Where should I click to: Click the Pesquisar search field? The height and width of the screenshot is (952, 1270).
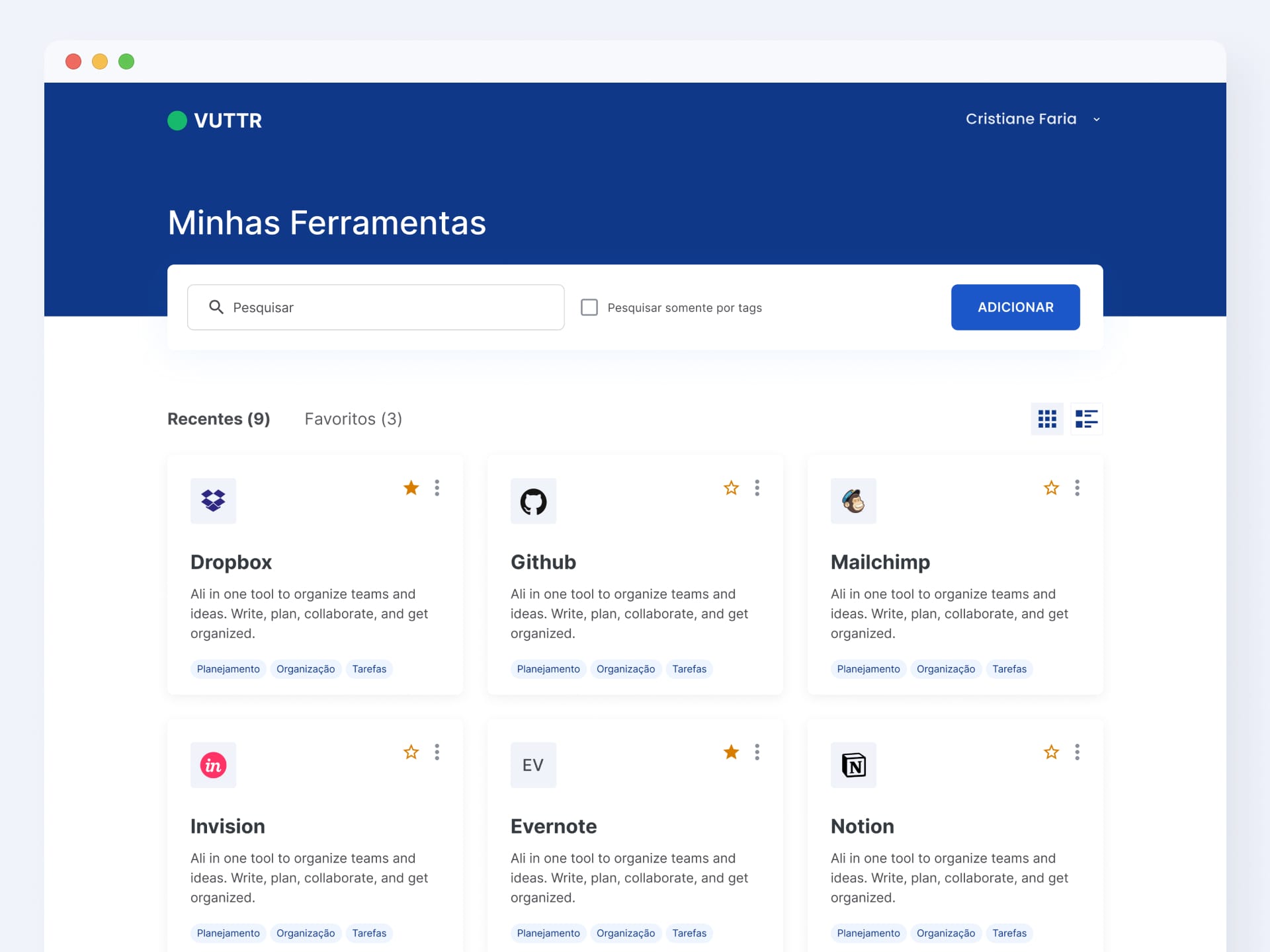376,307
